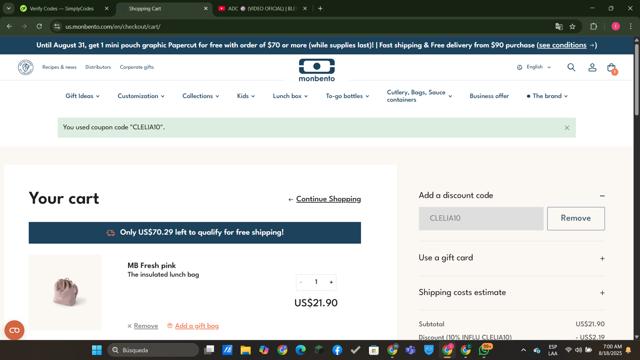Click the site information icon in address bar
The height and width of the screenshot is (360, 640).
(x=57, y=27)
